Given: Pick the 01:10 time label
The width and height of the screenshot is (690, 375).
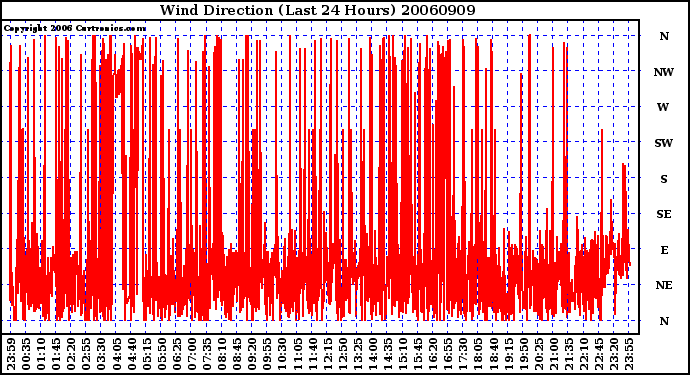Looking at the screenshot, I should point(41,354).
